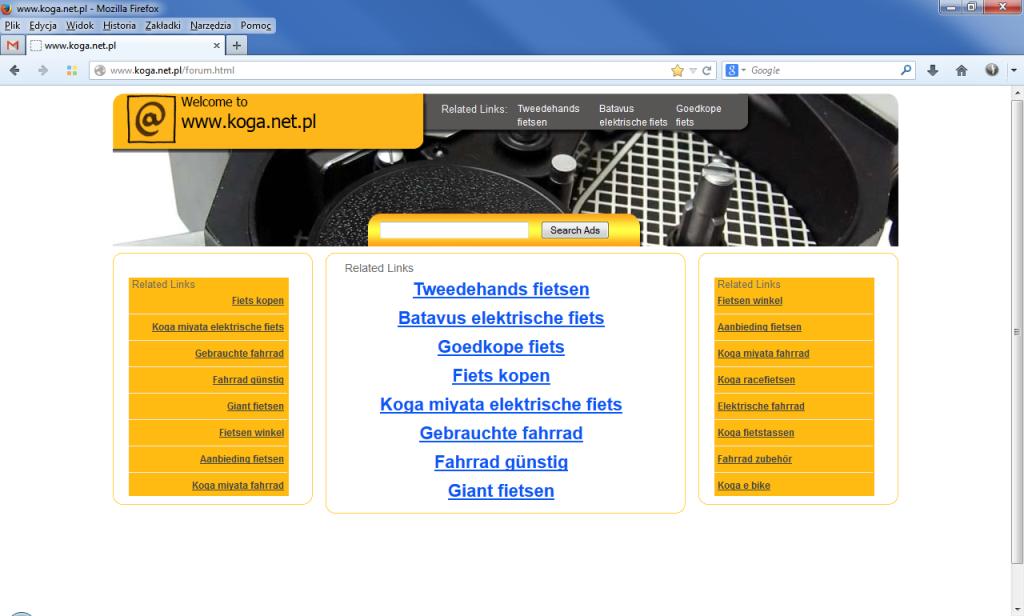Open the large Tweedehands fietsen link
This screenshot has width=1024, height=616.
pyautogui.click(x=501, y=289)
